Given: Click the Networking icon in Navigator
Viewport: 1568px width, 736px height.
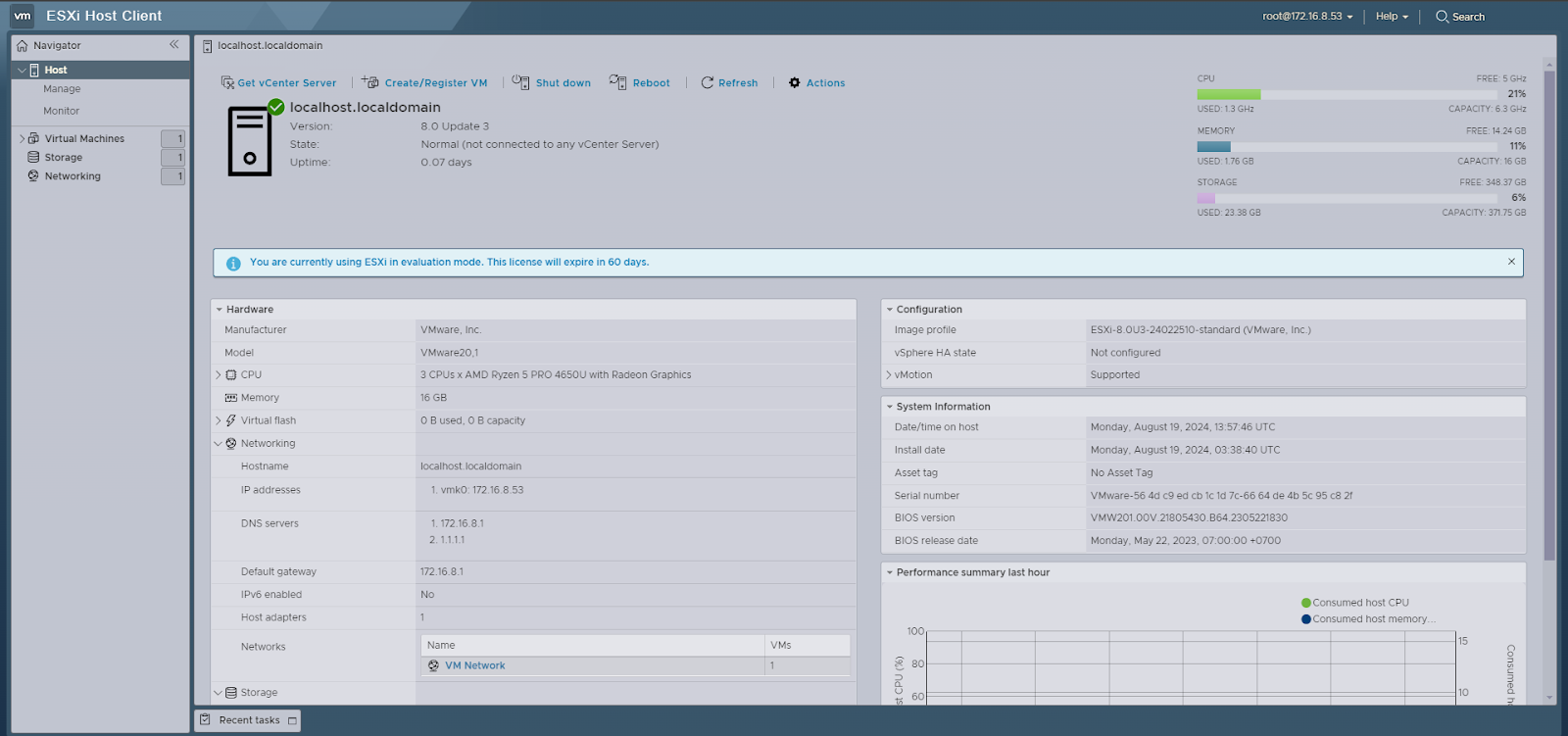Looking at the screenshot, I should pyautogui.click(x=33, y=176).
